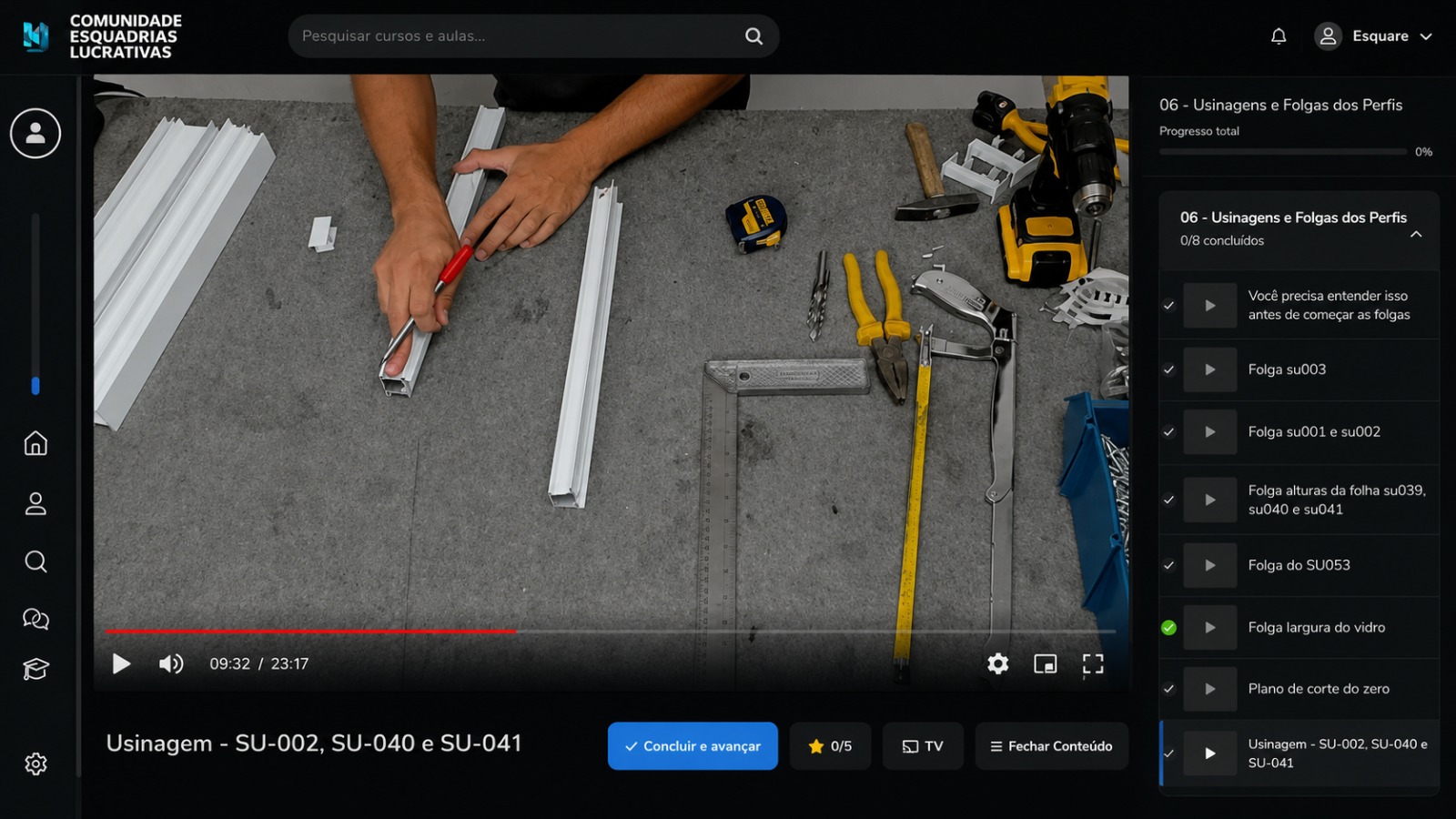Open video settings gear
This screenshot has height=819, width=1456.
point(998,664)
